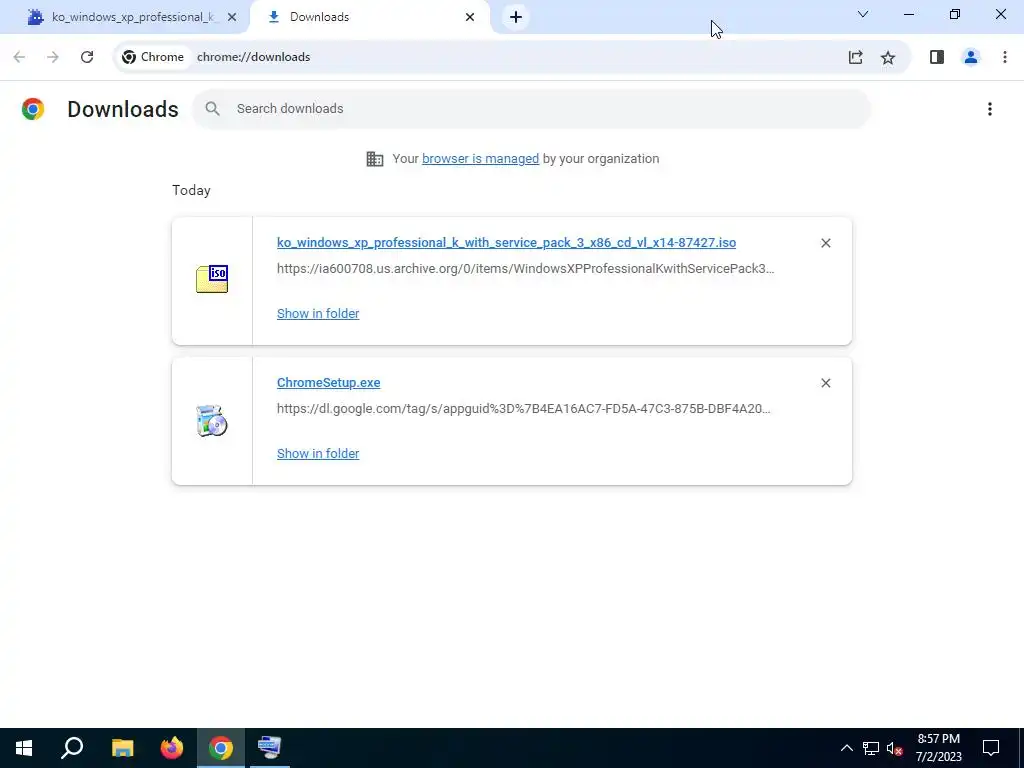
Task: Open the browser is managed link
Action: (x=481, y=159)
